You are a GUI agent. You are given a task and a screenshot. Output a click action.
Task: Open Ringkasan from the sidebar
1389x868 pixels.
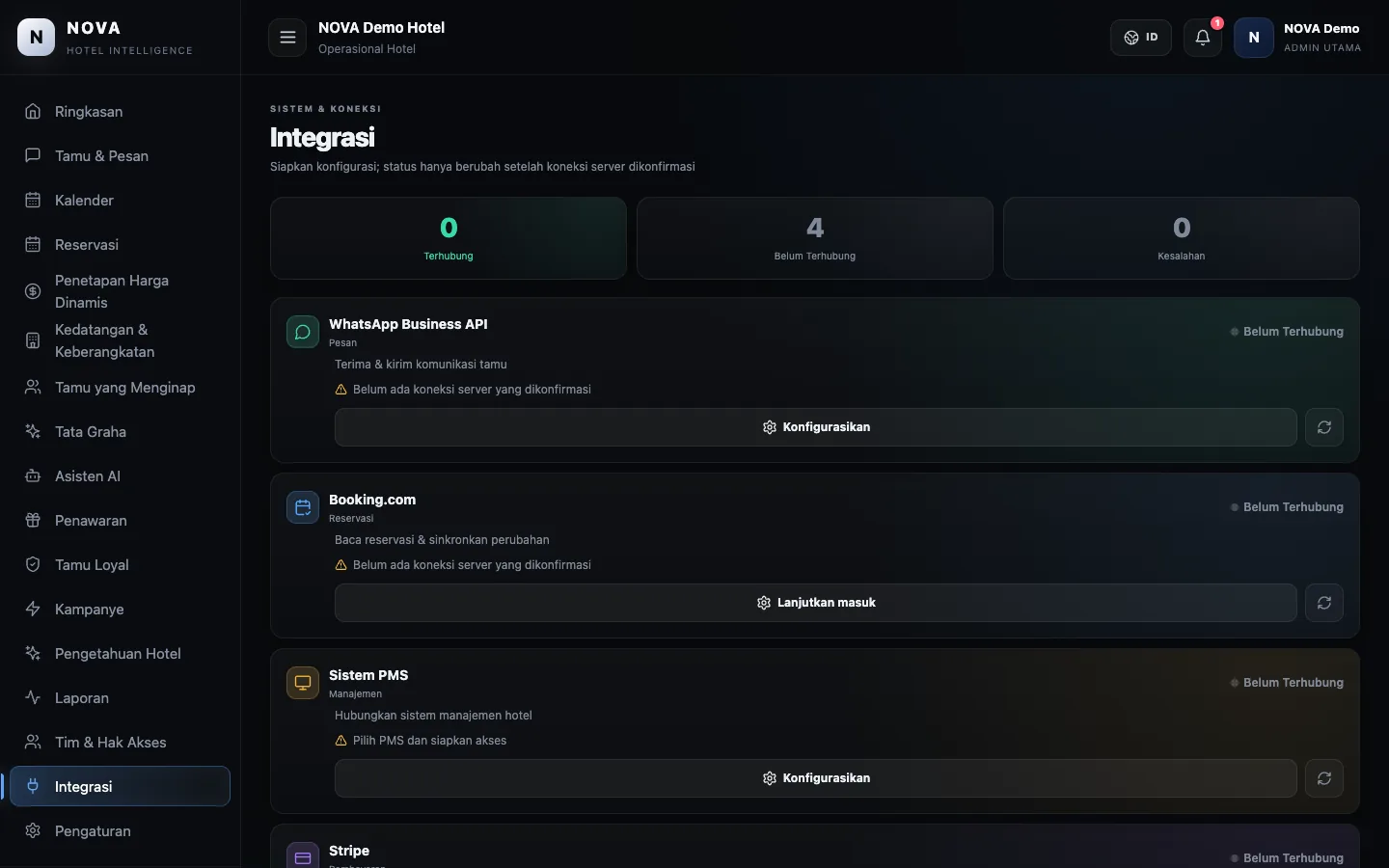(120, 112)
